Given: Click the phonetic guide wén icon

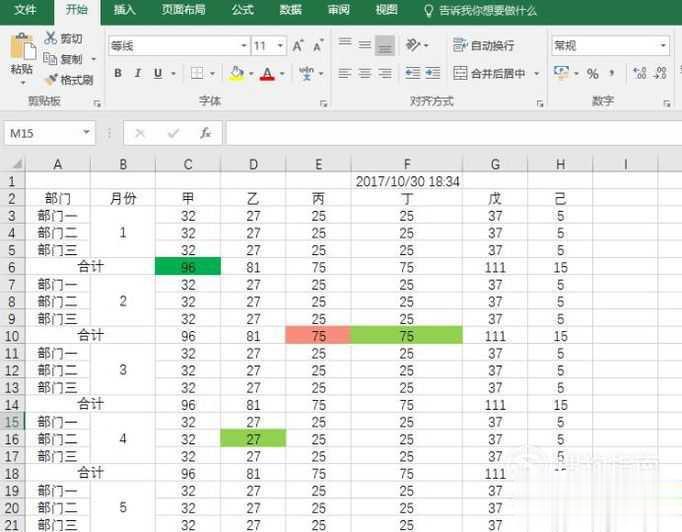Looking at the screenshot, I should click(307, 73).
